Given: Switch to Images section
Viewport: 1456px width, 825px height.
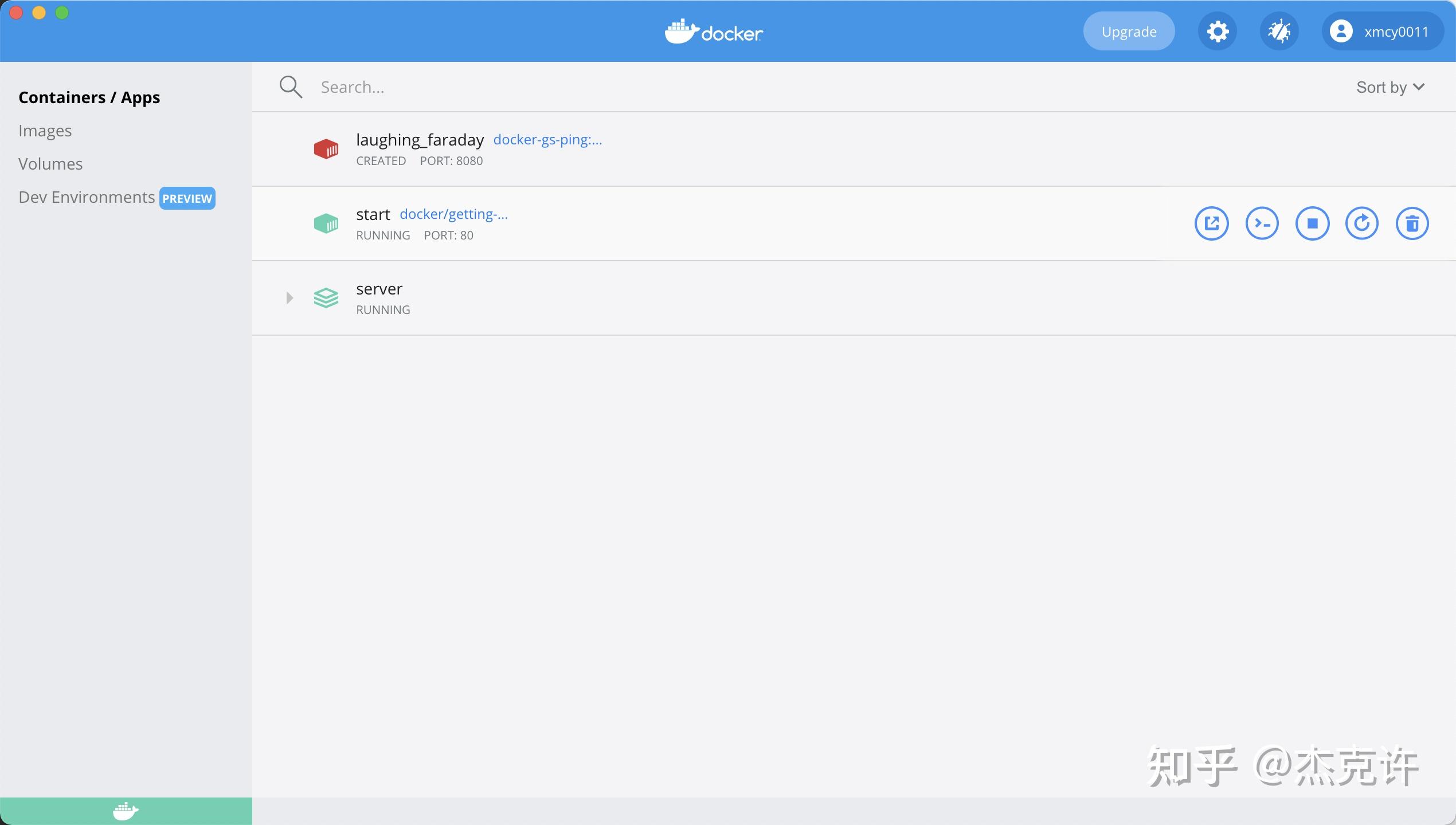Looking at the screenshot, I should coord(45,131).
